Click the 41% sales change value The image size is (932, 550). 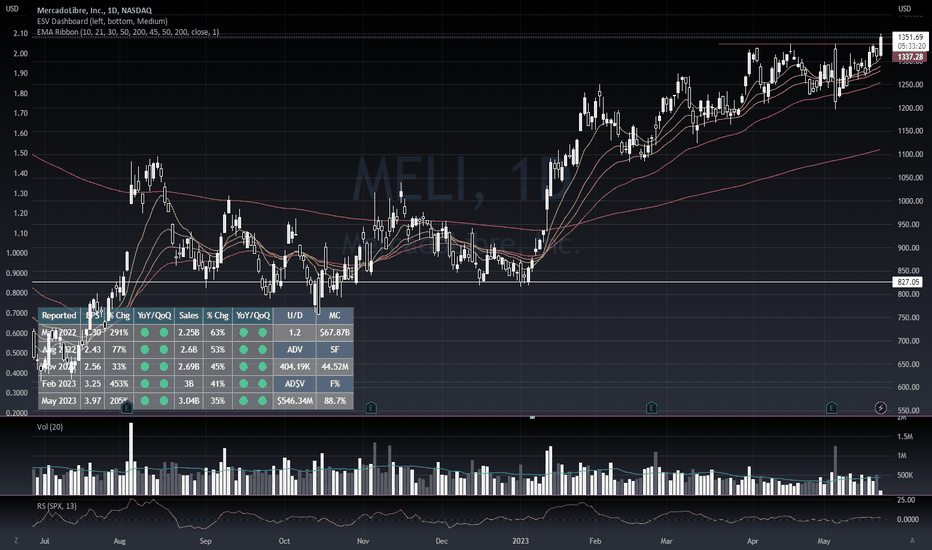(218, 384)
